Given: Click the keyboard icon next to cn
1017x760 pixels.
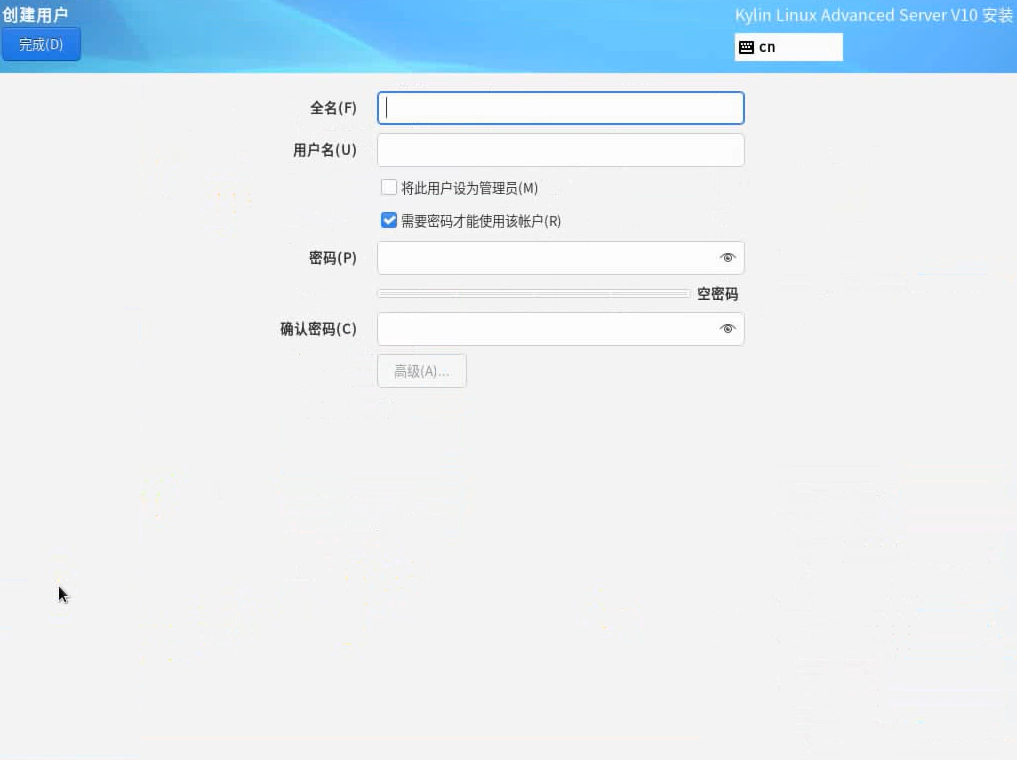Looking at the screenshot, I should pyautogui.click(x=746, y=47).
